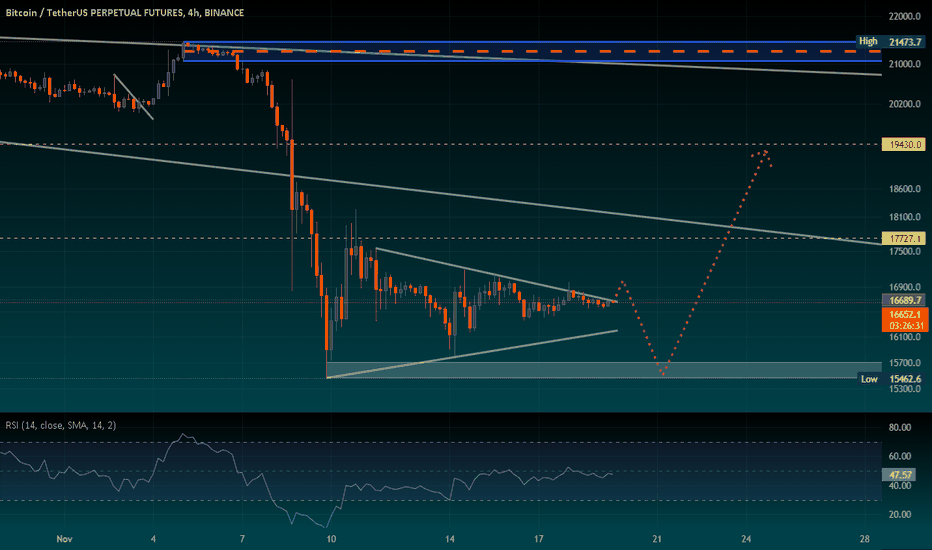
Task: Select the teal support zone rectangle near Low
Action: 604,370
